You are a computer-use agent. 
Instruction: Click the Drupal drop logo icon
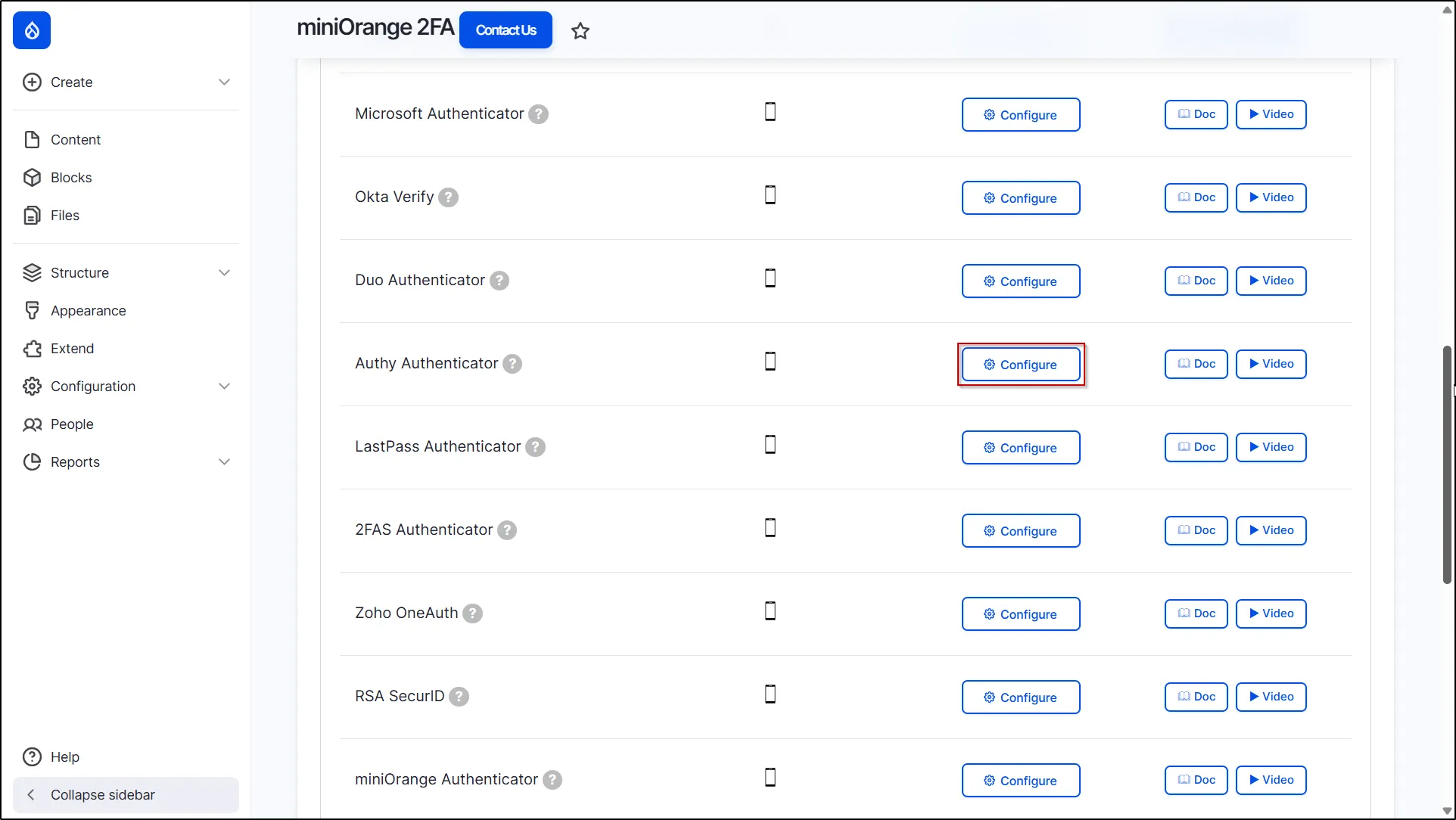pyautogui.click(x=32, y=30)
